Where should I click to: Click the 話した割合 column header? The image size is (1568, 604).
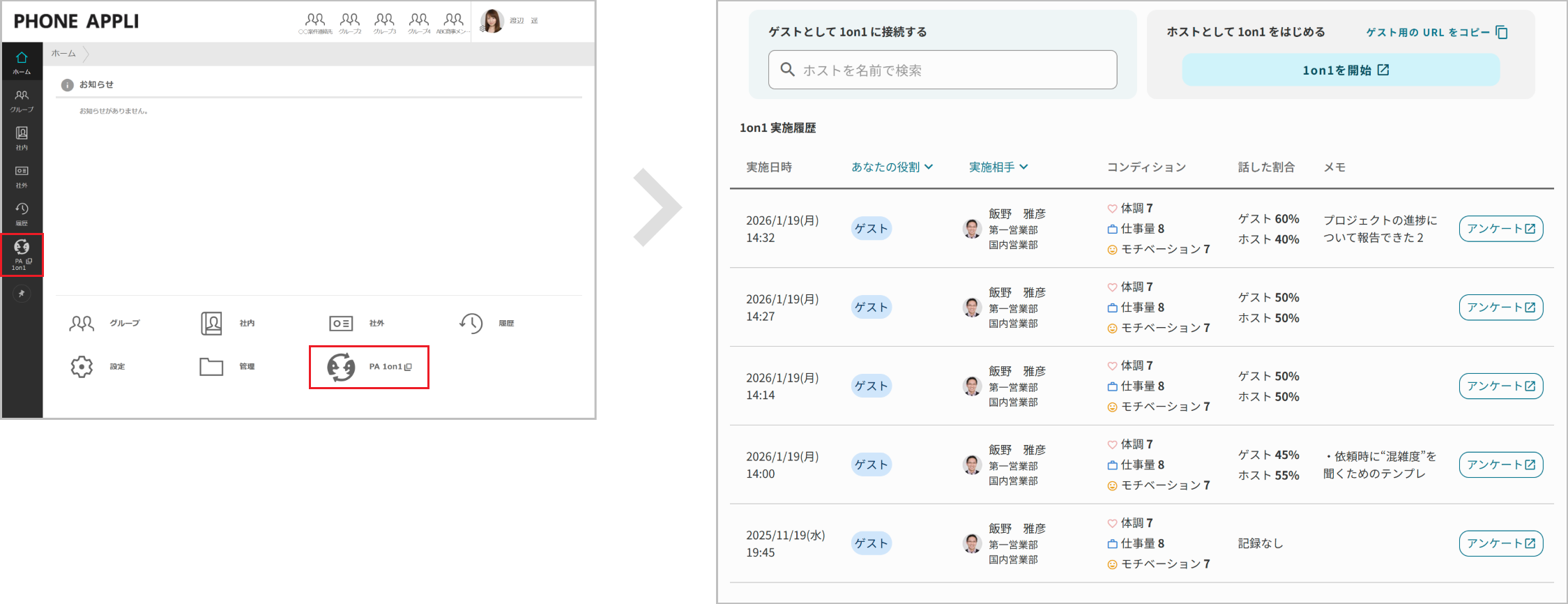tap(1266, 167)
